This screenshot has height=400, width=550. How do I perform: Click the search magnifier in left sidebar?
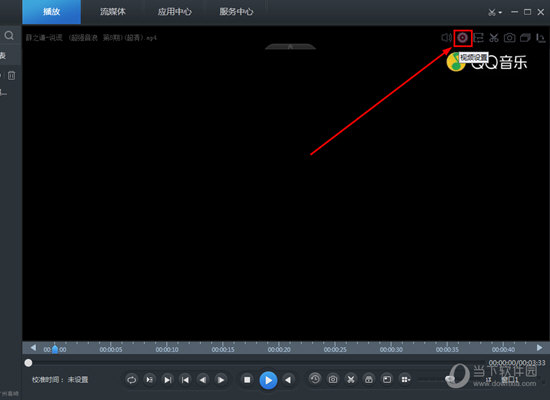[9, 35]
